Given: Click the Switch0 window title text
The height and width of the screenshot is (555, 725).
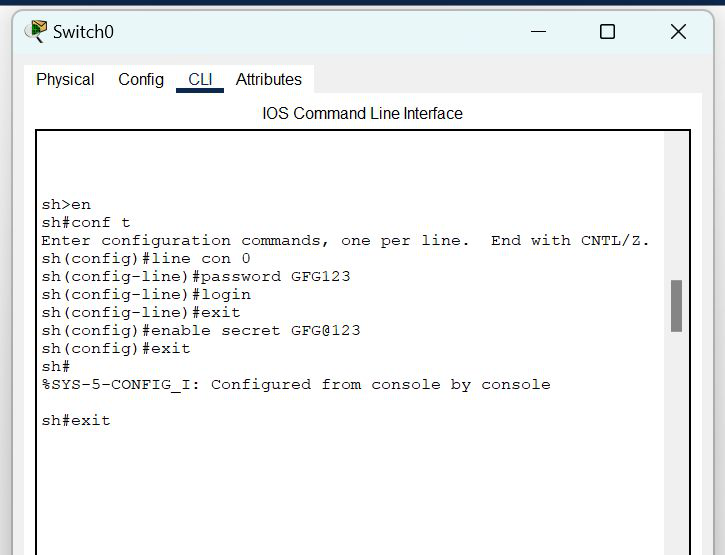Looking at the screenshot, I should click(x=83, y=32).
